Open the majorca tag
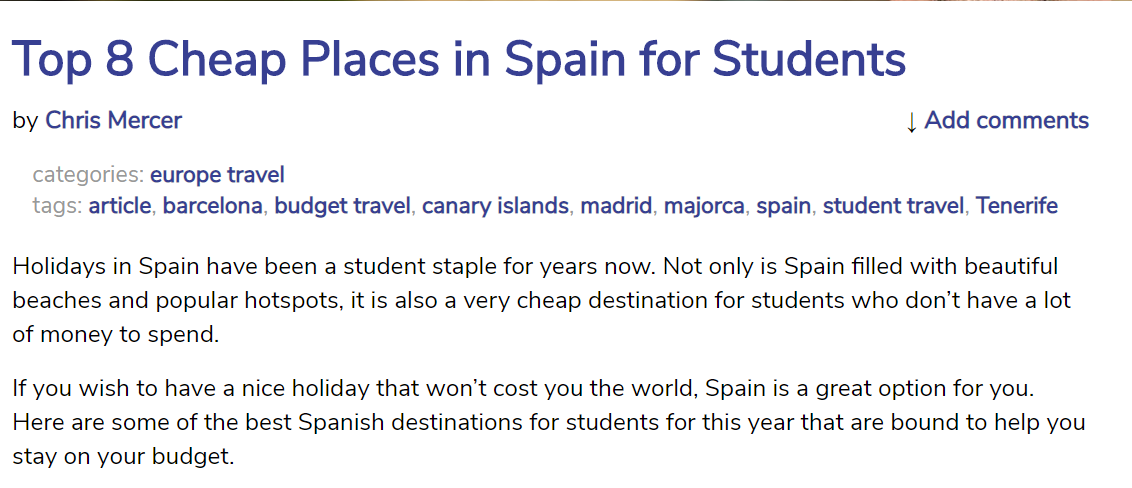 [x=704, y=206]
